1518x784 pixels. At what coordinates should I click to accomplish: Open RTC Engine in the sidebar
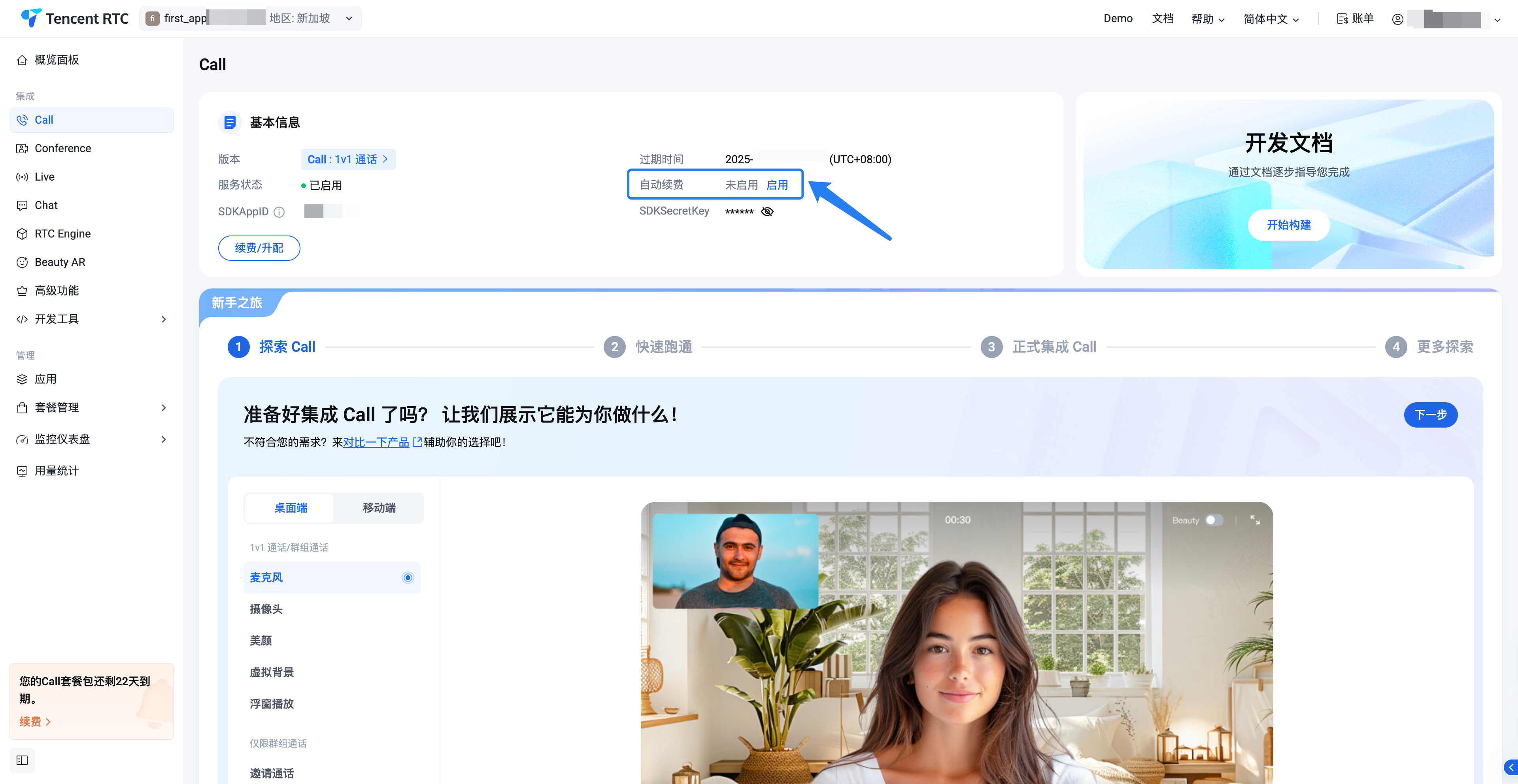click(x=62, y=234)
